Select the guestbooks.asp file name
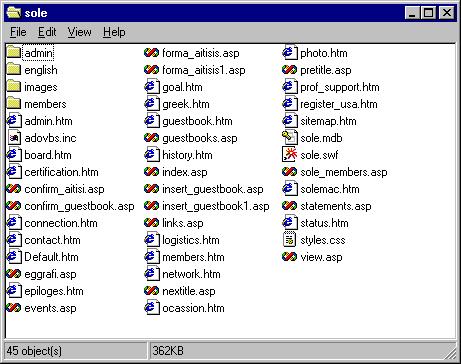The height and width of the screenshot is (364, 461). [200, 138]
